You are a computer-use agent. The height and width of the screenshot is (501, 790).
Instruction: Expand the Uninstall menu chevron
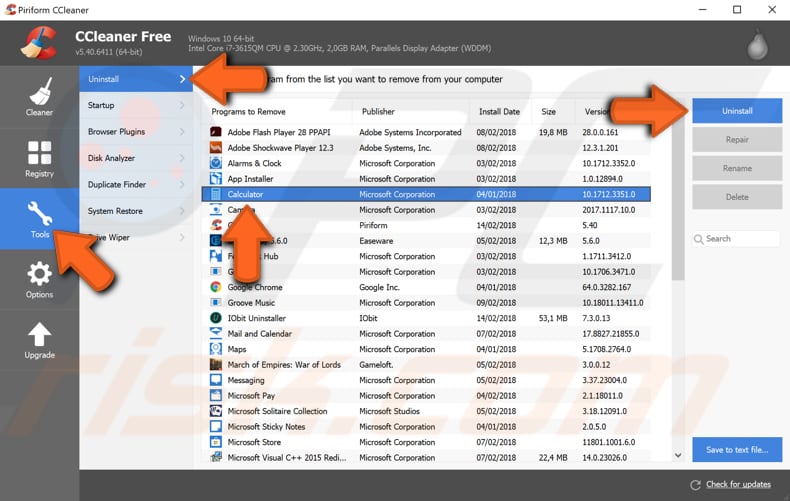(182, 79)
